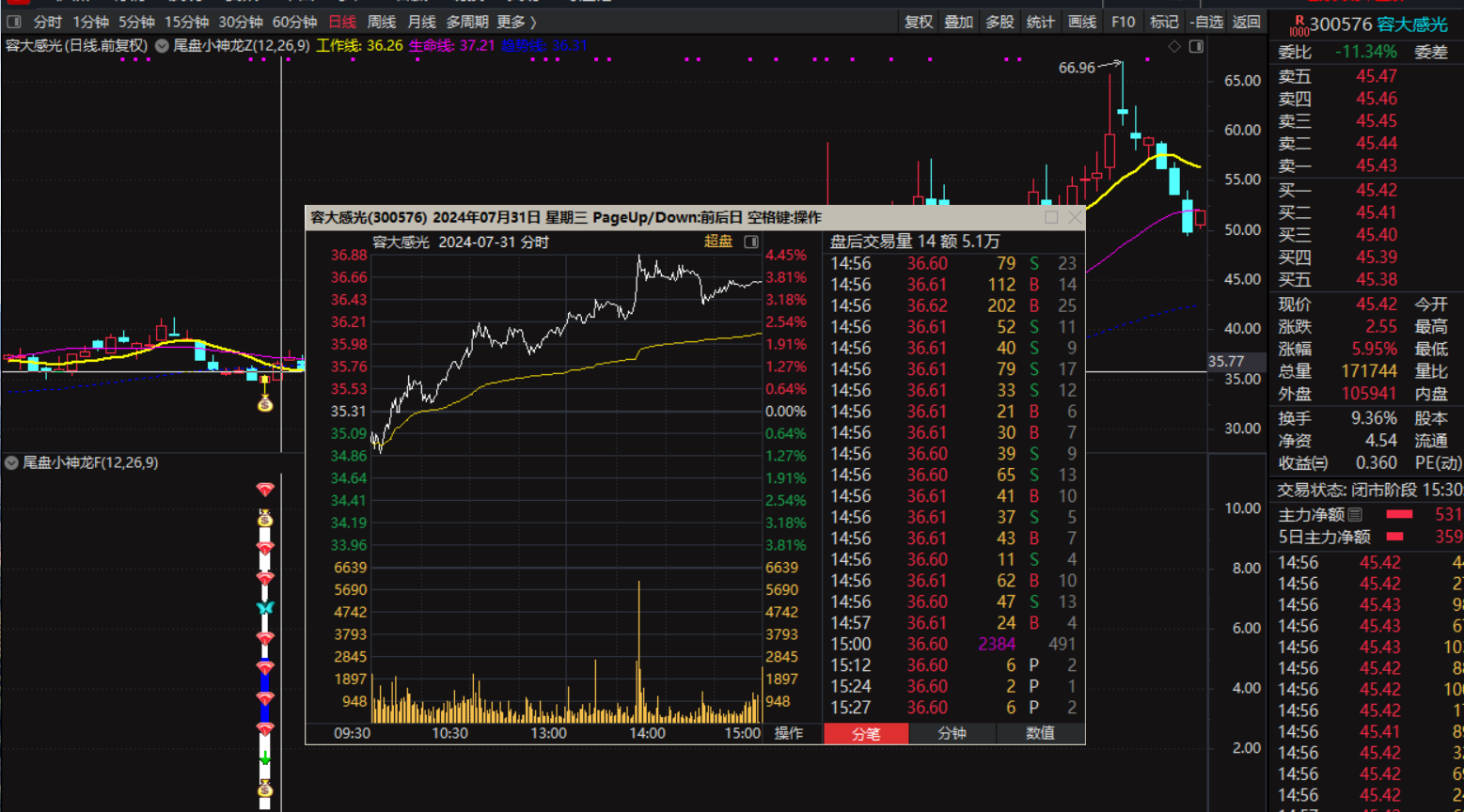Screen dimensions: 1464x812
Task: Click the red diamond signal icon in indicator
Action: point(265,490)
